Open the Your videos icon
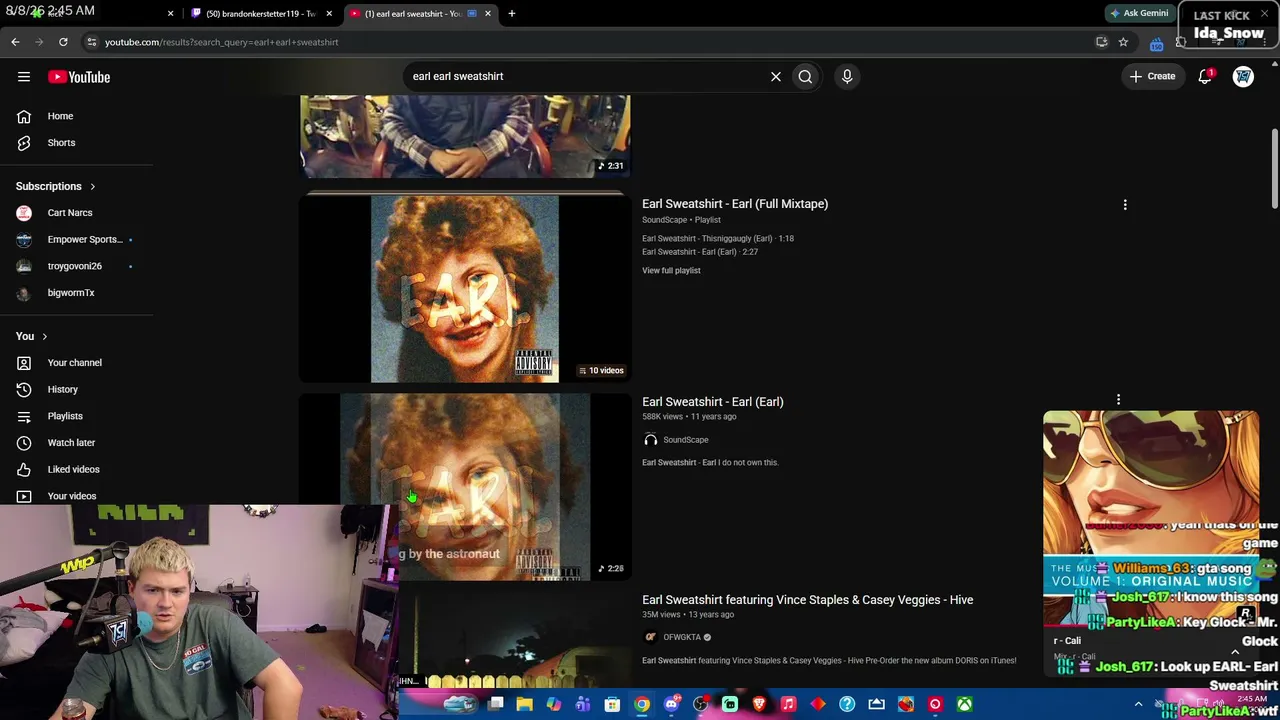The image size is (1280, 720). coord(24,496)
